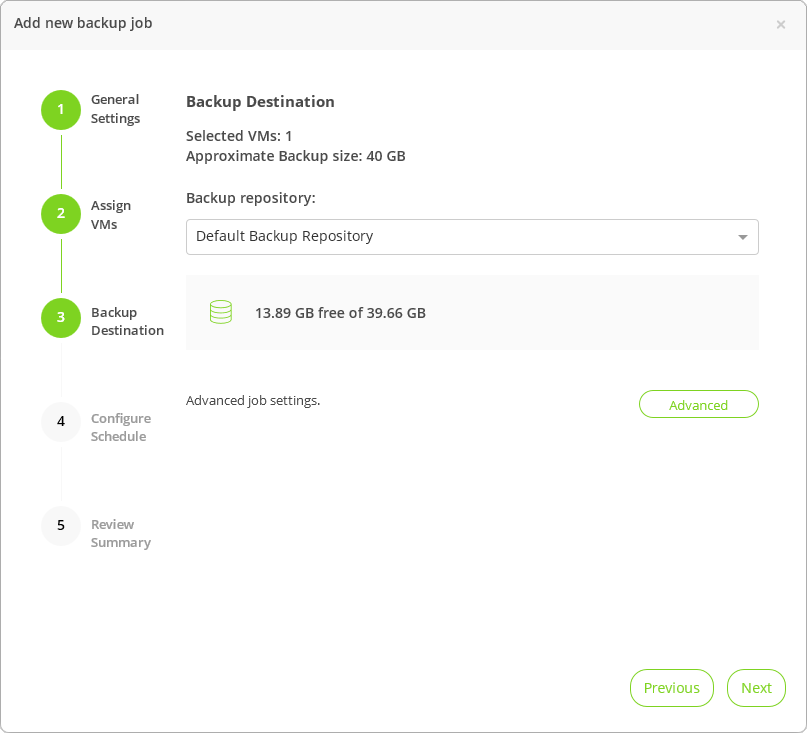Click the step 2 circle icon
This screenshot has width=807, height=733.
click(x=61, y=214)
